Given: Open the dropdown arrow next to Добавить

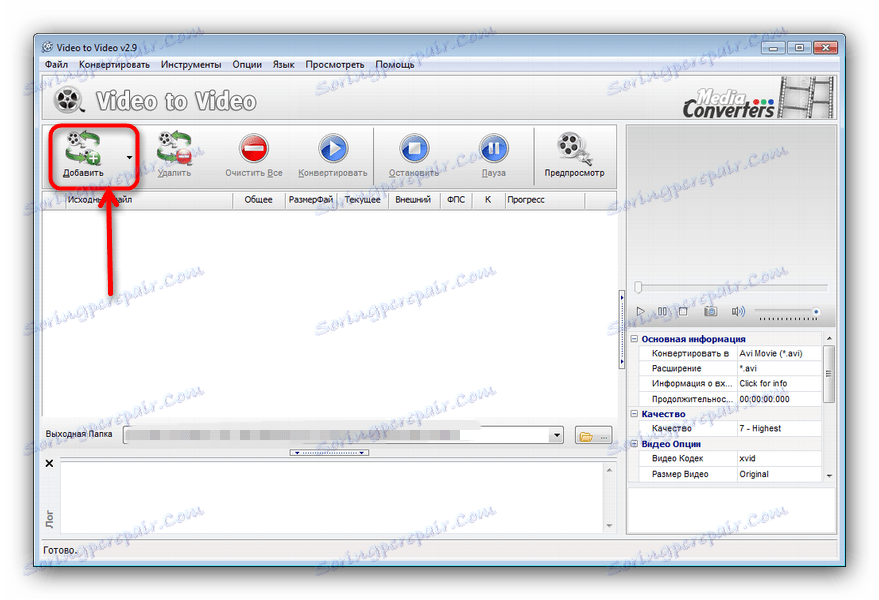Looking at the screenshot, I should (x=129, y=158).
